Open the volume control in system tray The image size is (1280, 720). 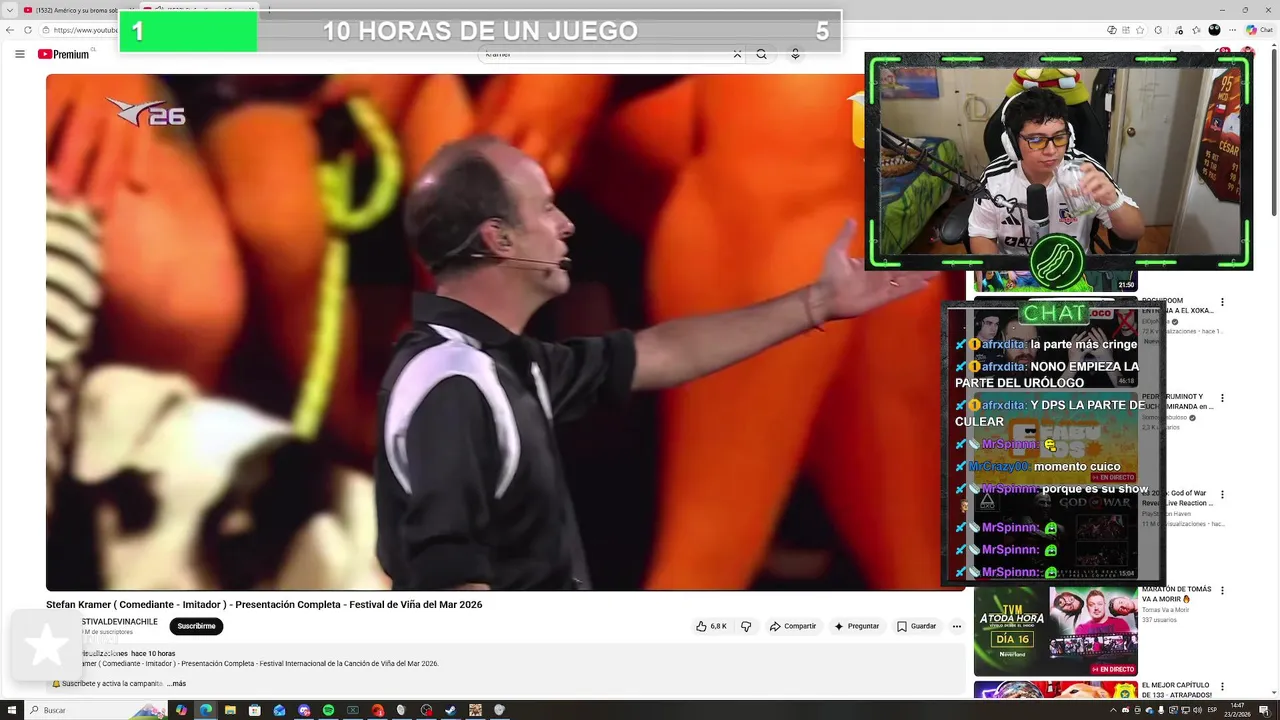tap(1198, 710)
